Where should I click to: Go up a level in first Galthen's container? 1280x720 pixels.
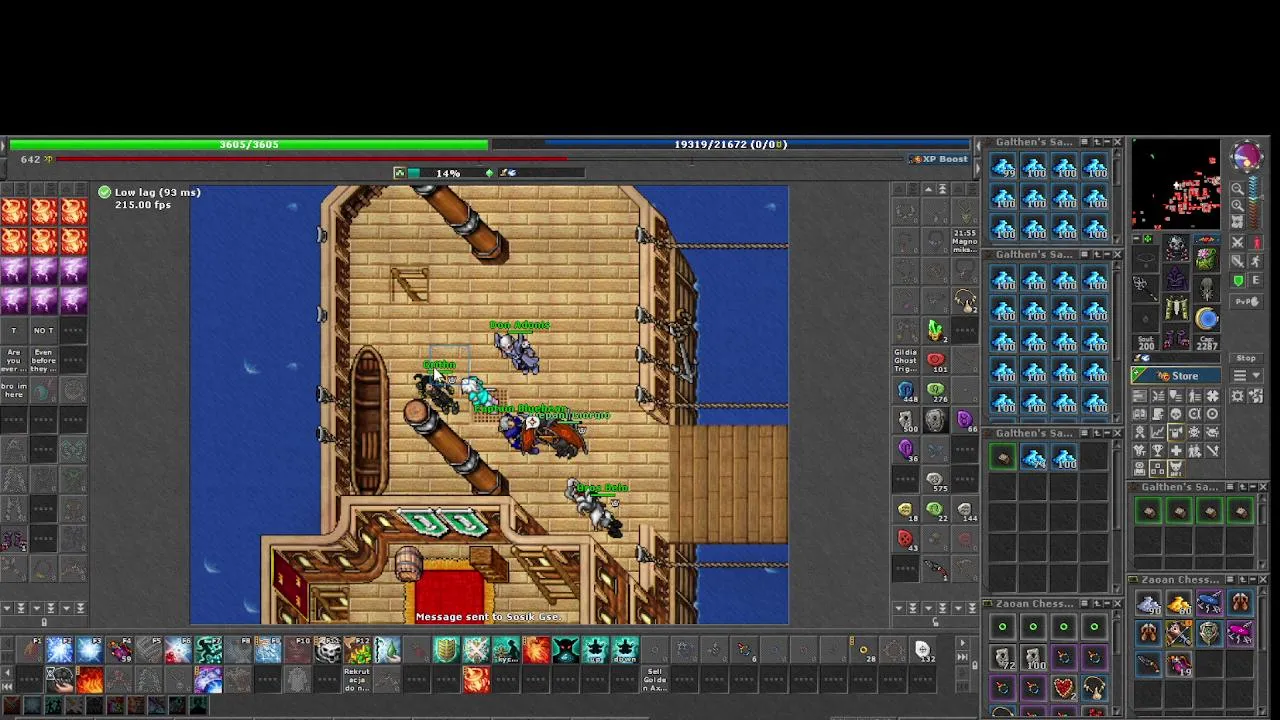pos(1097,142)
